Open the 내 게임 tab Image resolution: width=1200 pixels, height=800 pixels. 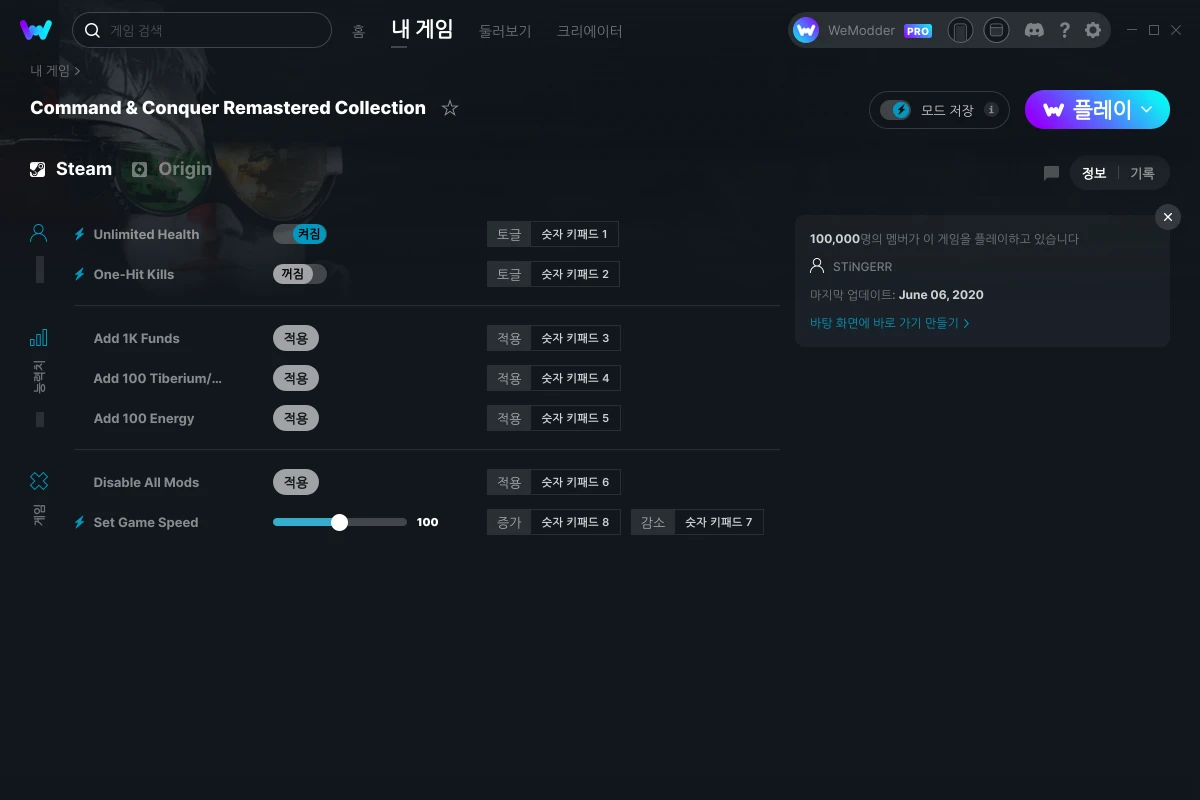(x=422, y=29)
